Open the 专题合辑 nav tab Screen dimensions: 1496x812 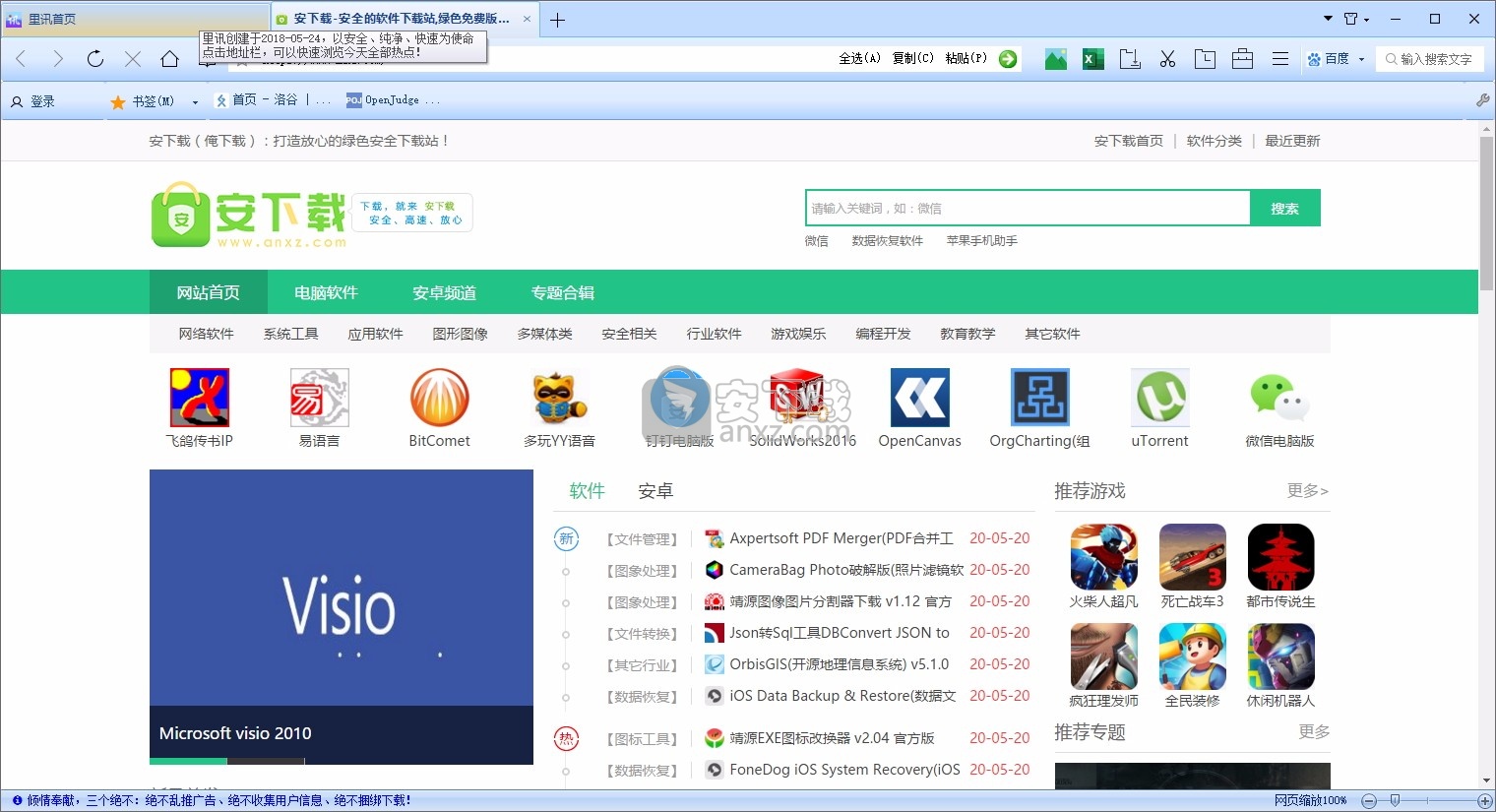point(562,292)
